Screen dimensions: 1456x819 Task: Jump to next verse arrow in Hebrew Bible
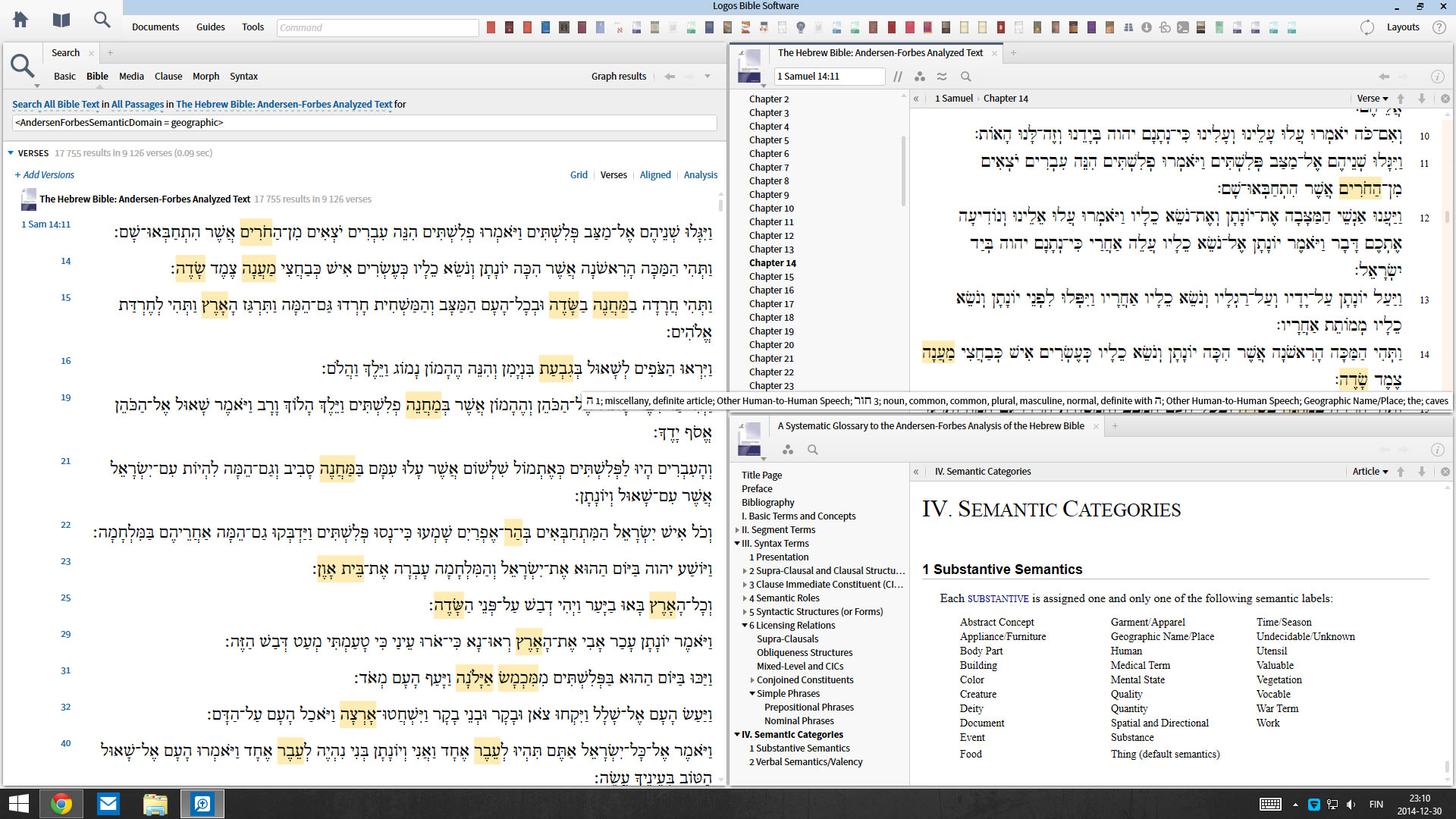click(1422, 99)
